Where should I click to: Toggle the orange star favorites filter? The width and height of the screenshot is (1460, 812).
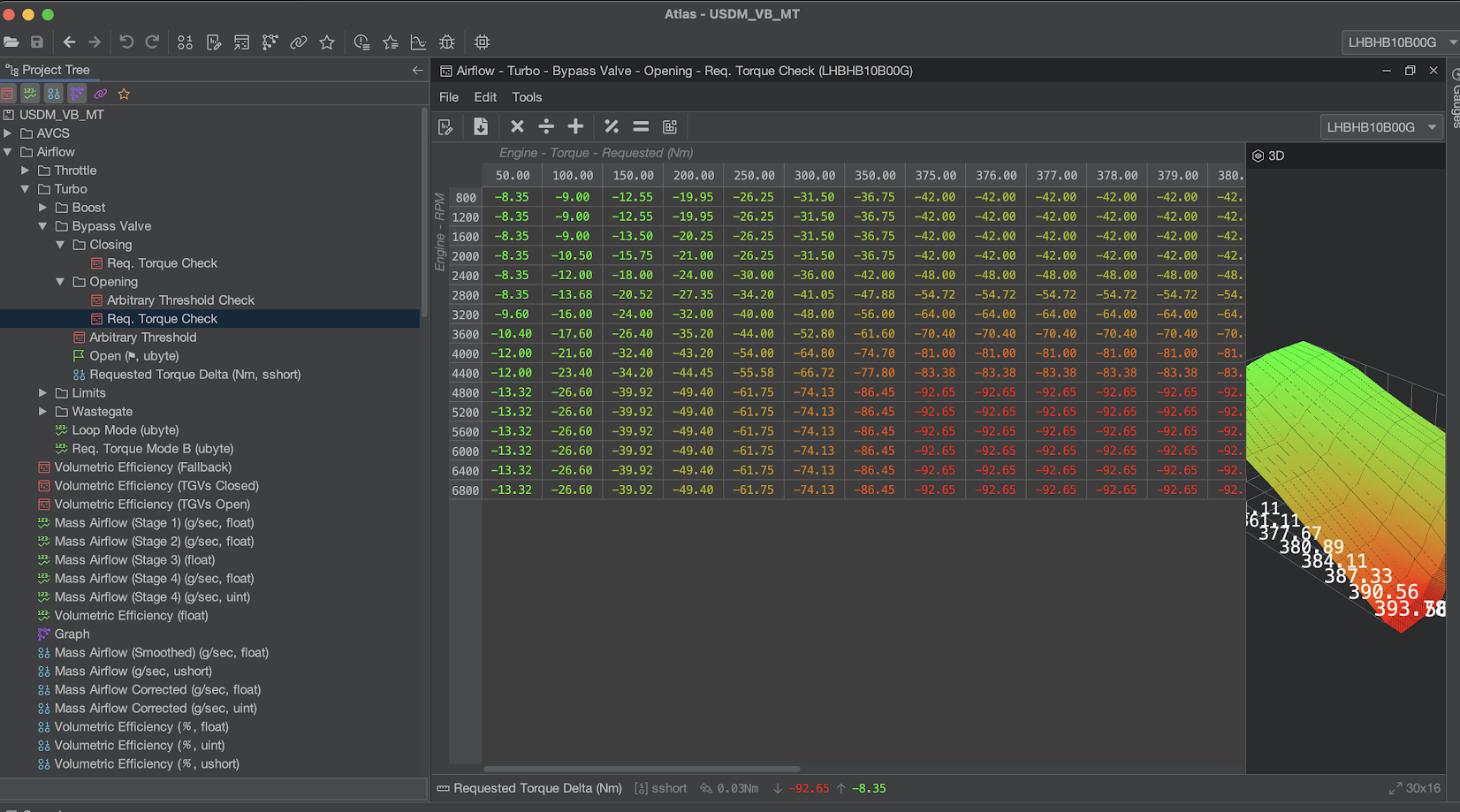124,94
